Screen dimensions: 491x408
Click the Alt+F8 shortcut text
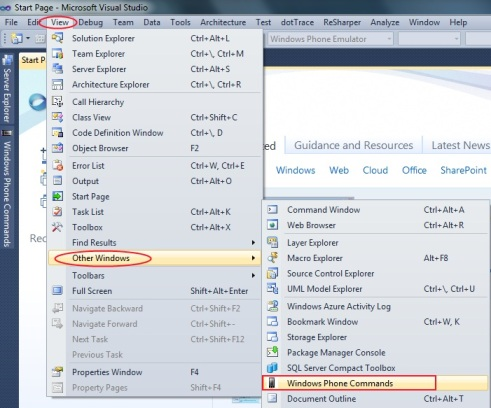436,258
